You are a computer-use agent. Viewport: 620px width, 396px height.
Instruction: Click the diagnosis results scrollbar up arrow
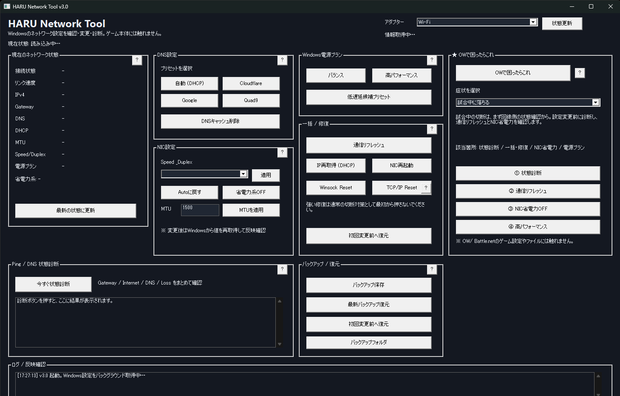click(x=280, y=301)
